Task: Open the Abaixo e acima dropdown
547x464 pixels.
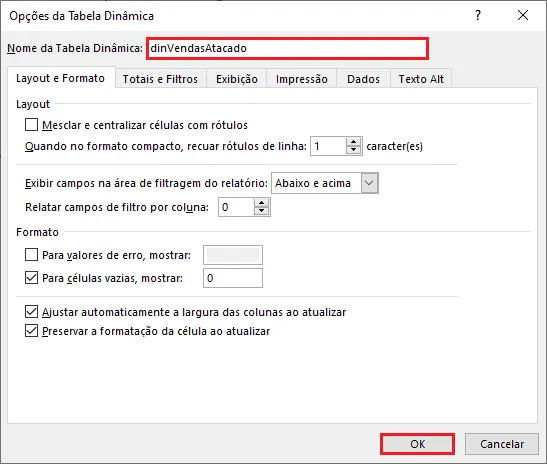Action: 369,183
